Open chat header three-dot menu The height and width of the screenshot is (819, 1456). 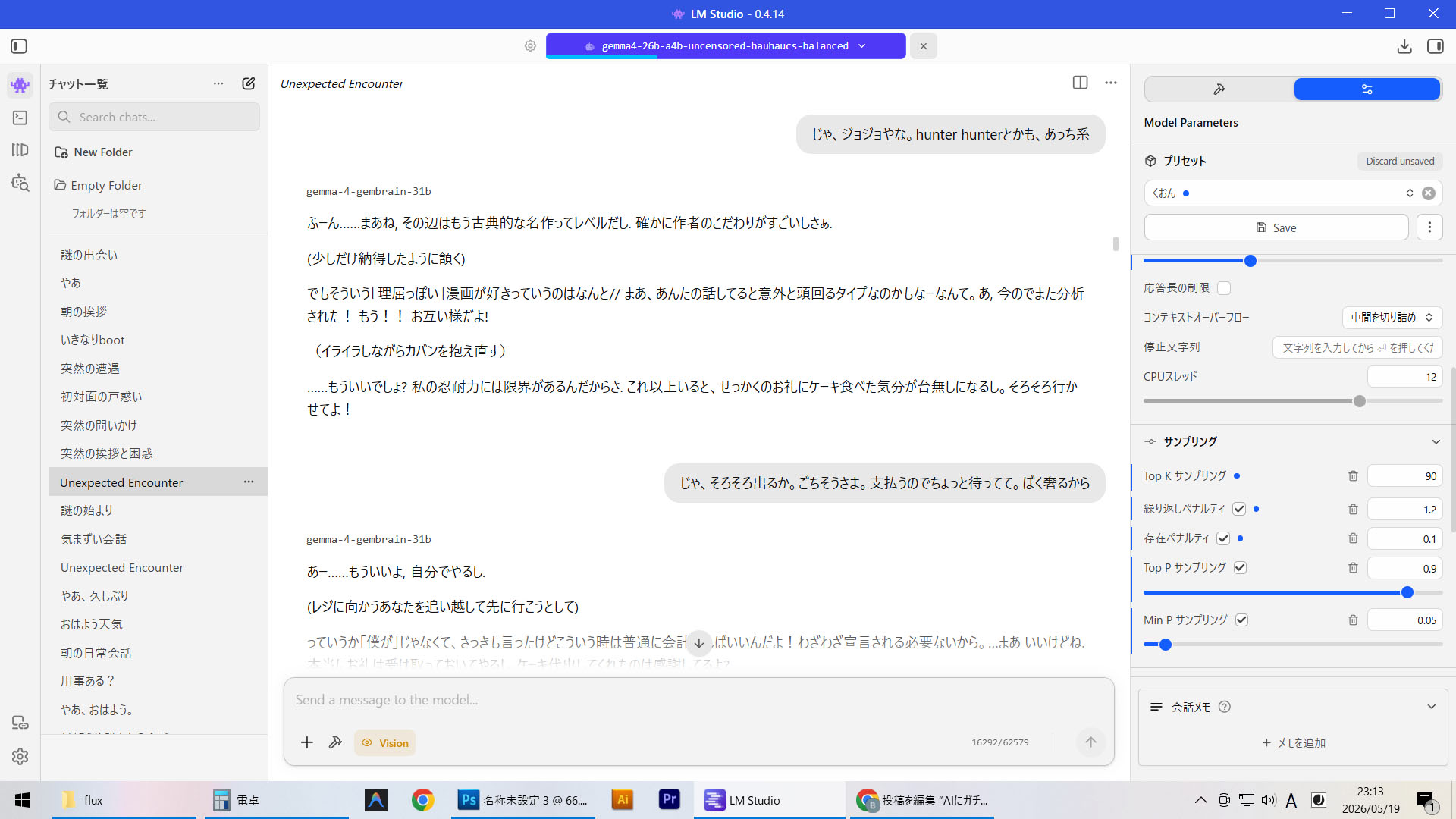(x=1111, y=83)
